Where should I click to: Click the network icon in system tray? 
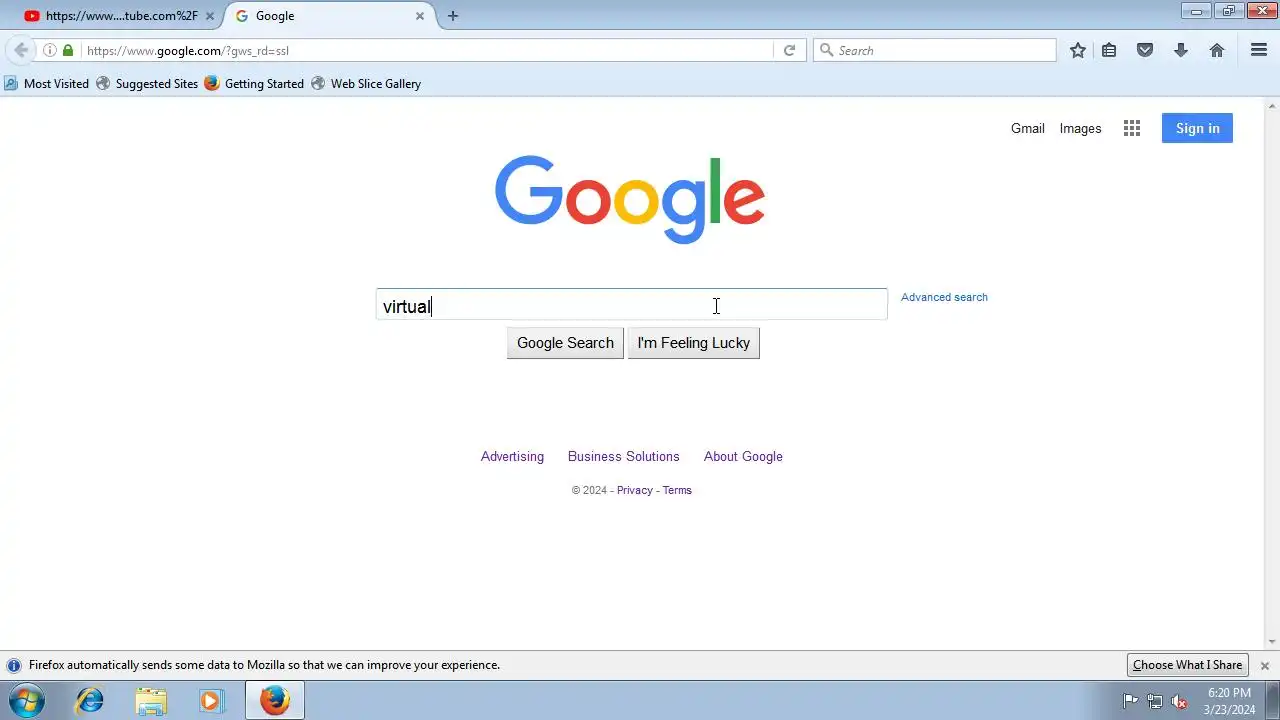tap(1155, 701)
